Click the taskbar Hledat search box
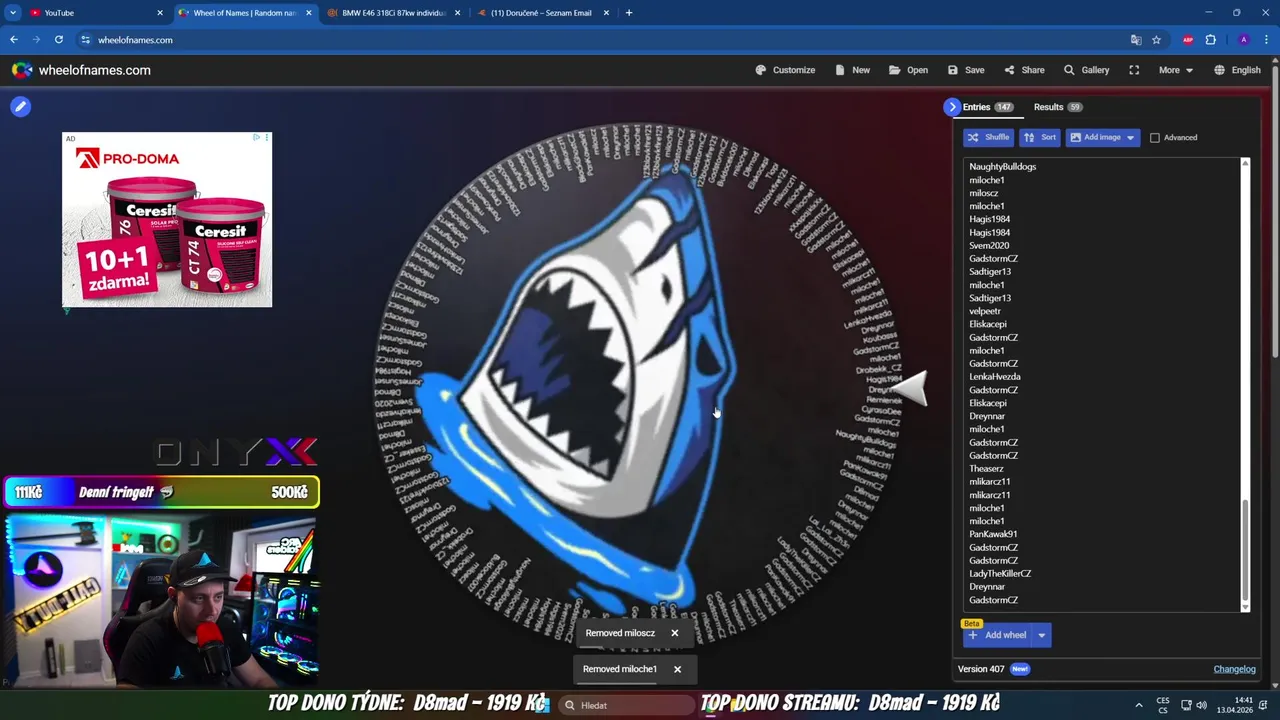The width and height of the screenshot is (1280, 720). click(625, 705)
